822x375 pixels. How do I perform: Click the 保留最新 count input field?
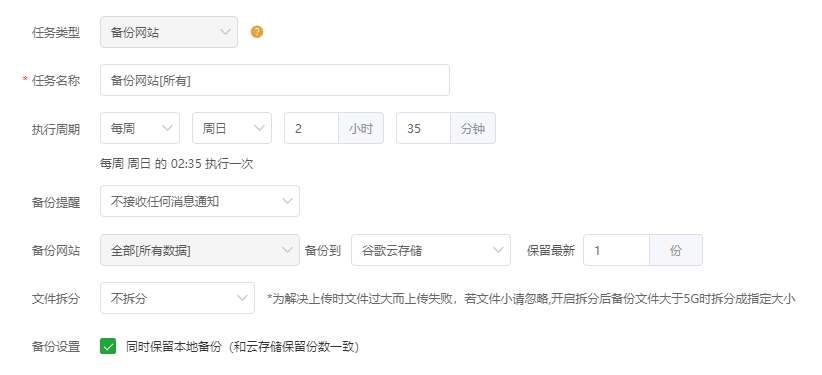tap(616, 250)
